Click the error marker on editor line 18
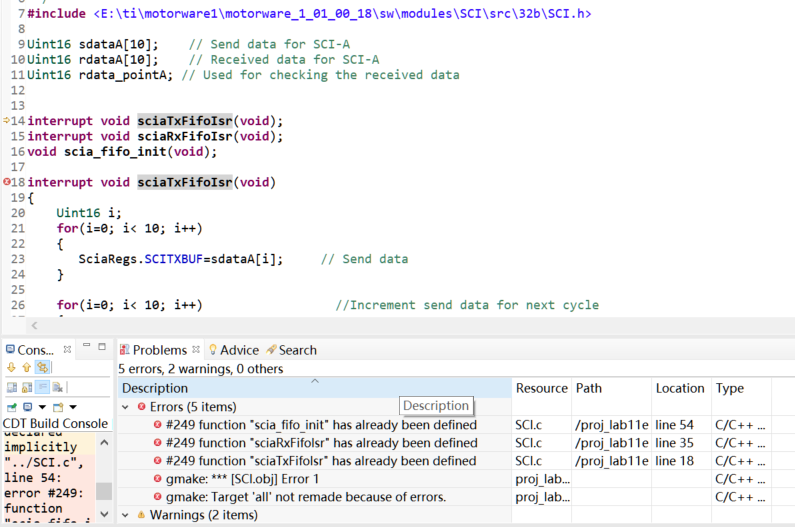This screenshot has height=527, width=795. coord(7,182)
